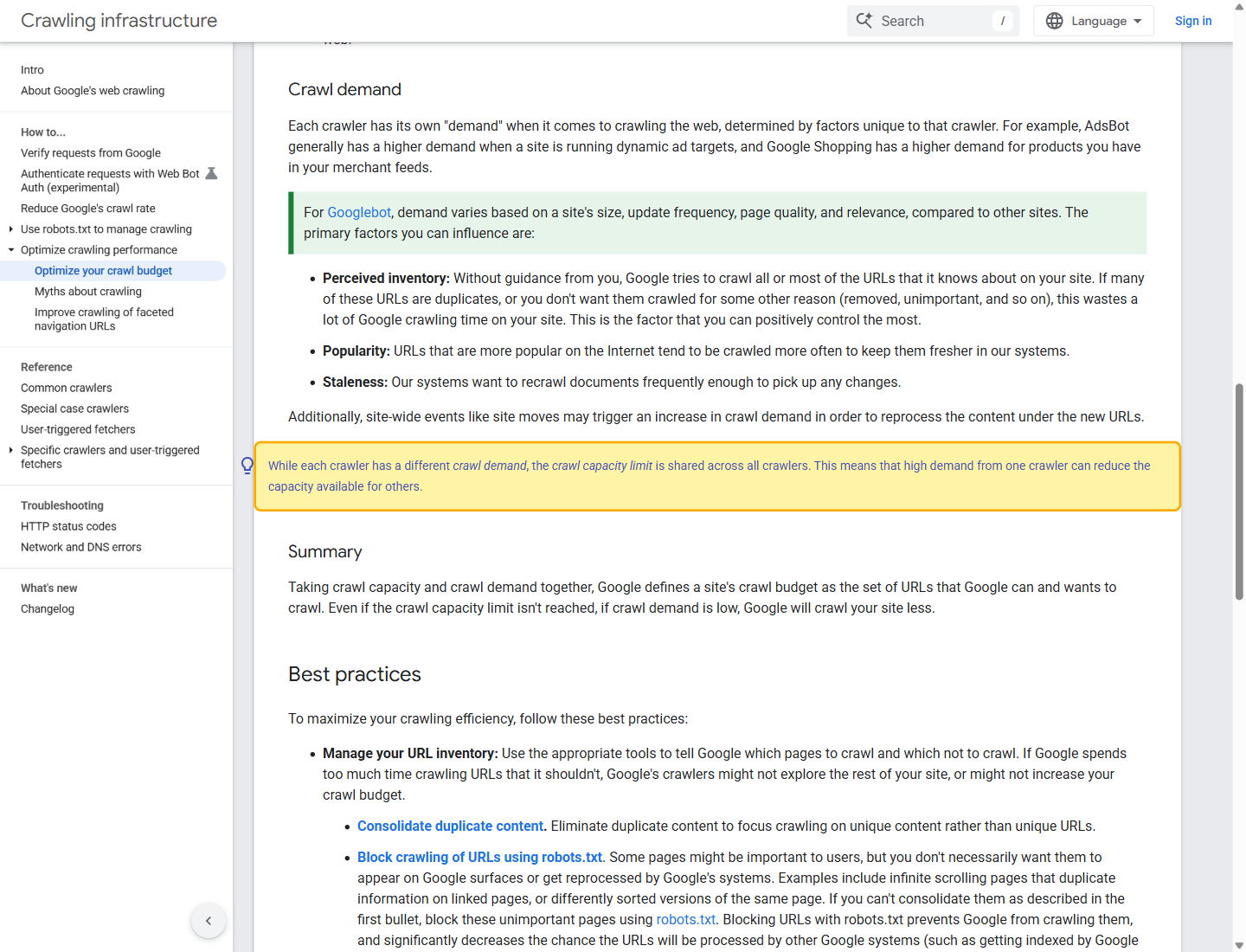This screenshot has width=1246, height=952.
Task: Open Consolidate duplicate content link
Action: [x=451, y=826]
